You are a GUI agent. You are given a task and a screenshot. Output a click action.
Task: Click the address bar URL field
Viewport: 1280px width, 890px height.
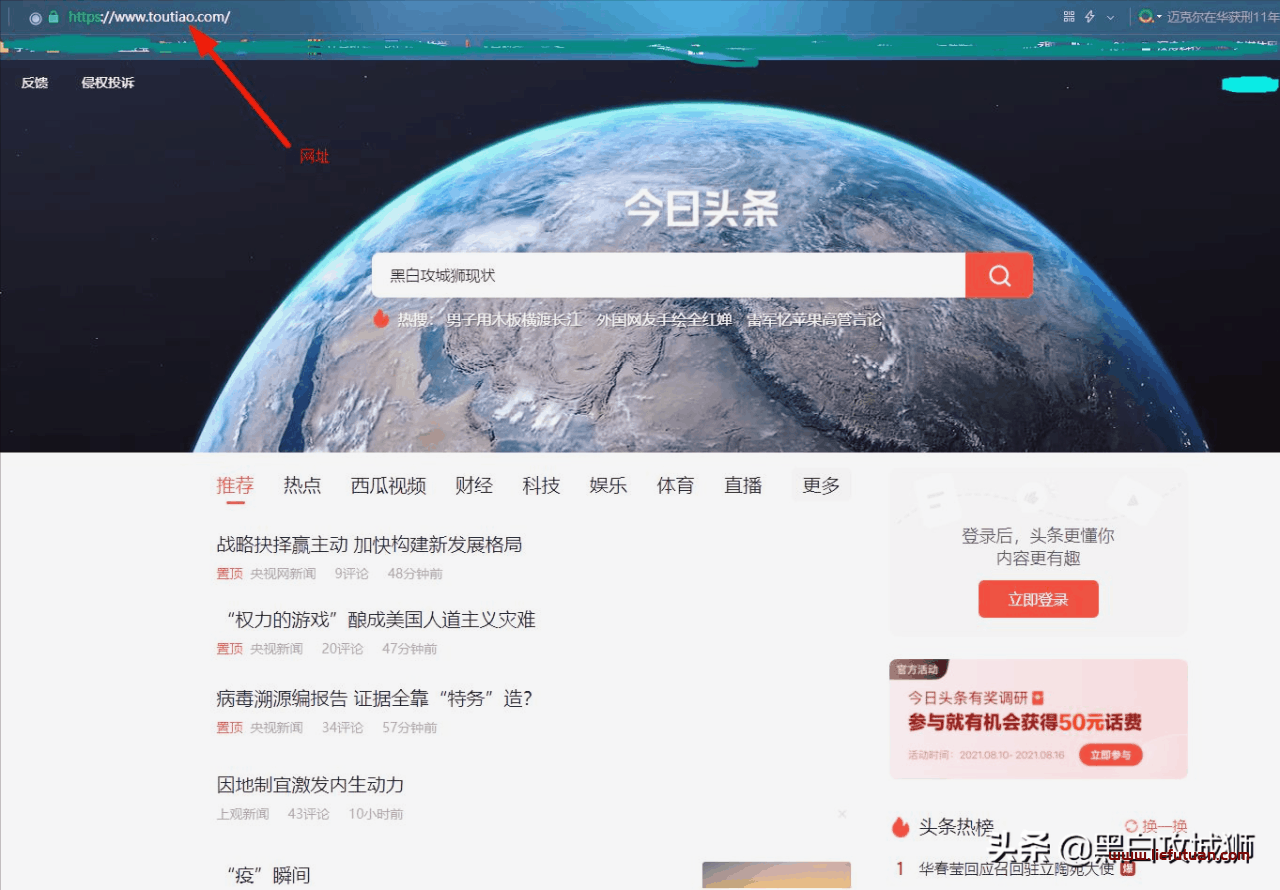click(x=150, y=17)
